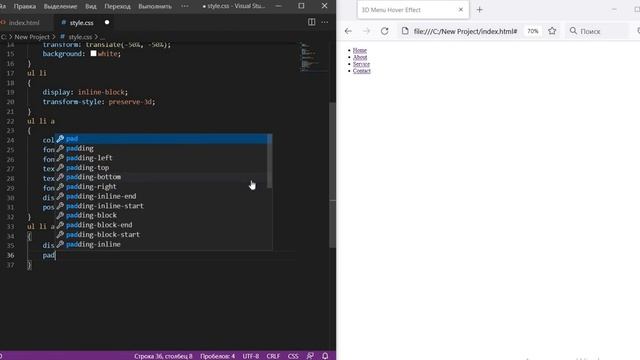Screen dimensions: 640x360
Task: Bookmark this page with the star icon
Action: click(x=552, y=31)
